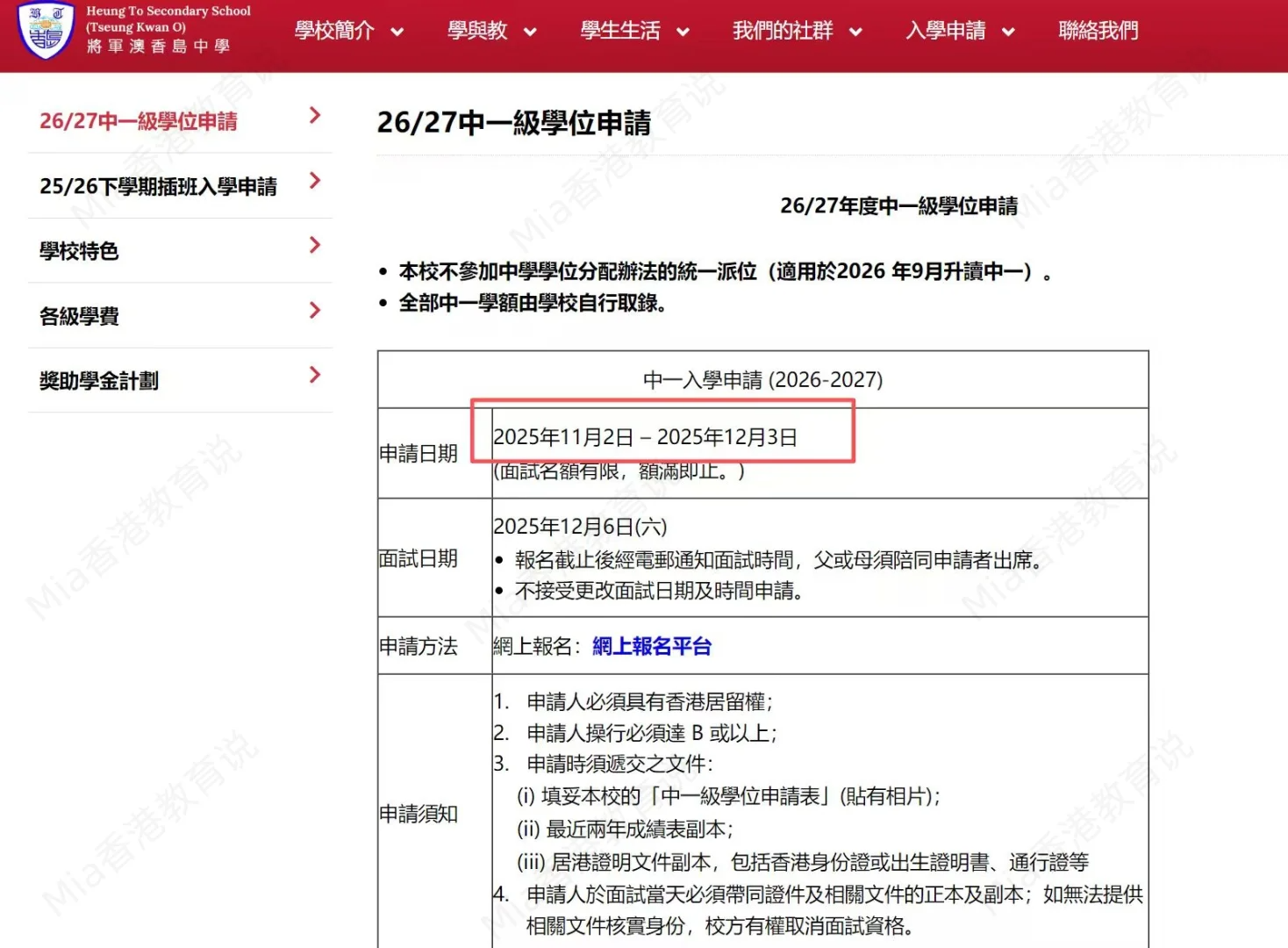The width and height of the screenshot is (1288, 948).
Task: Go to 26/27中一級學位申請 sidebar link
Action: point(139,121)
